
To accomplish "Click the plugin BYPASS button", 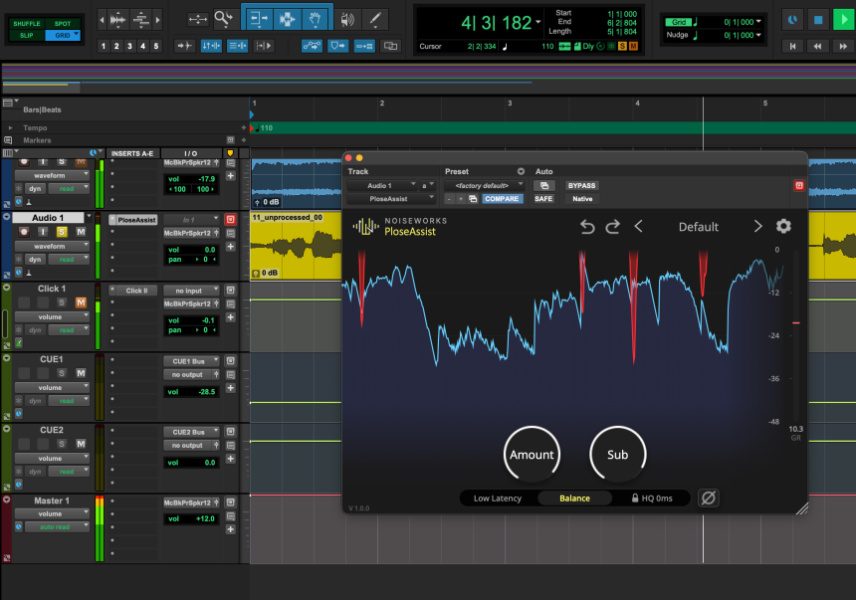I will pos(581,186).
